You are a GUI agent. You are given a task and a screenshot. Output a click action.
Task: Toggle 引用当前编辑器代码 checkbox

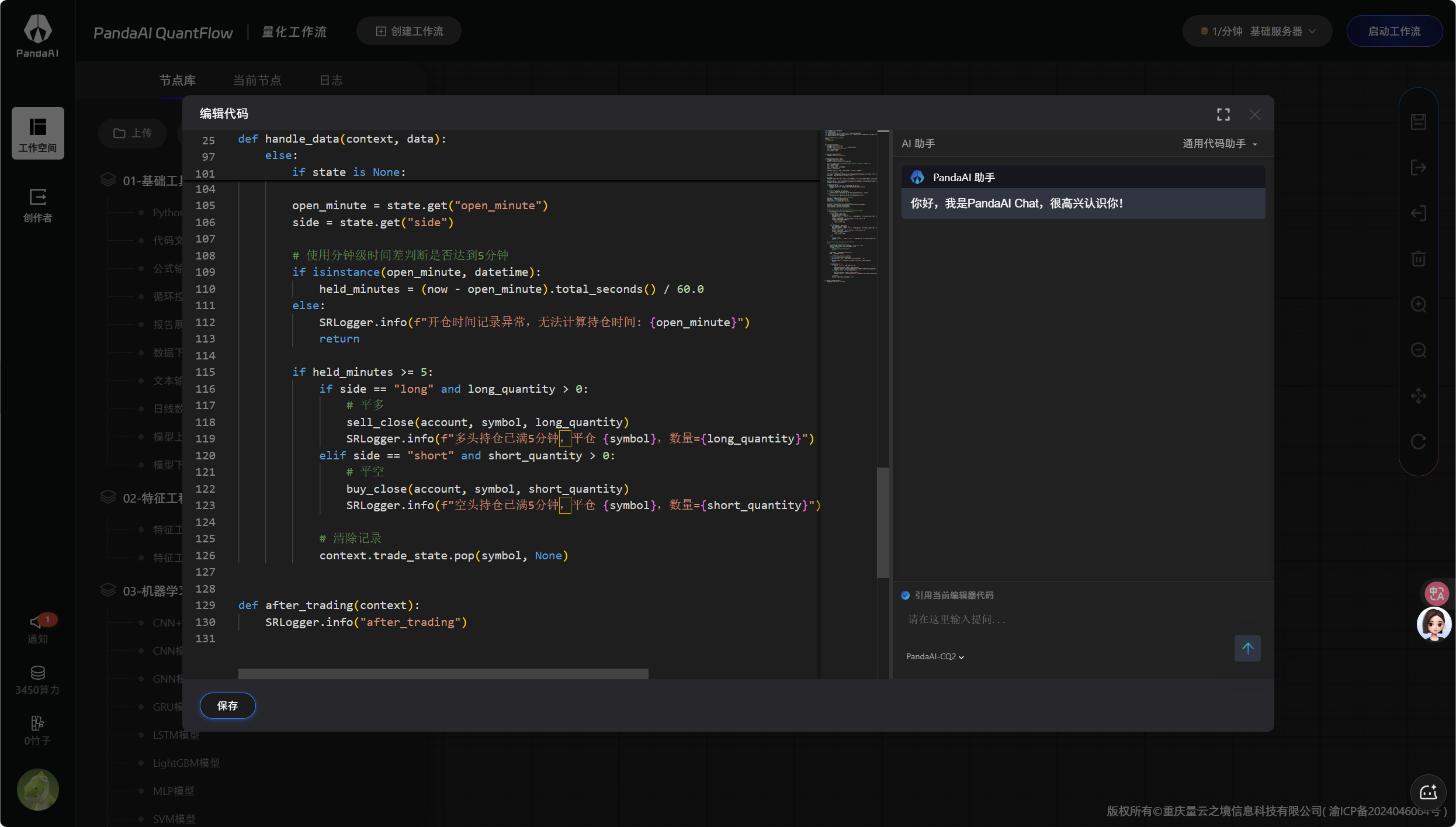pyautogui.click(x=905, y=595)
